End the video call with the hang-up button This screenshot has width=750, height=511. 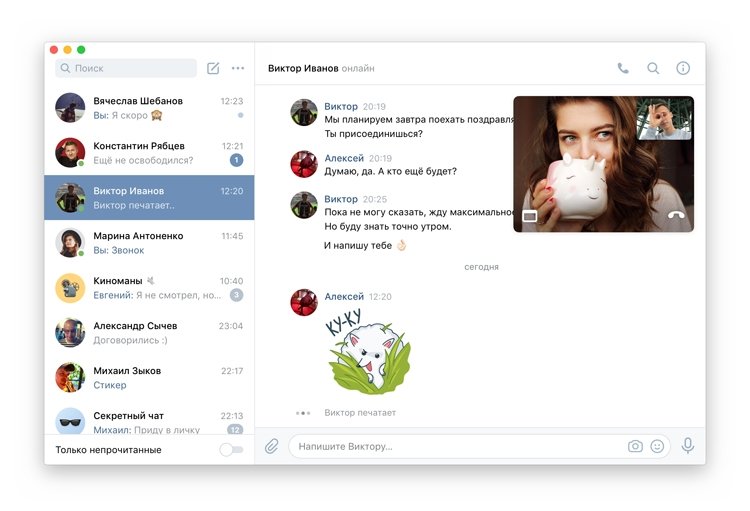point(676,216)
